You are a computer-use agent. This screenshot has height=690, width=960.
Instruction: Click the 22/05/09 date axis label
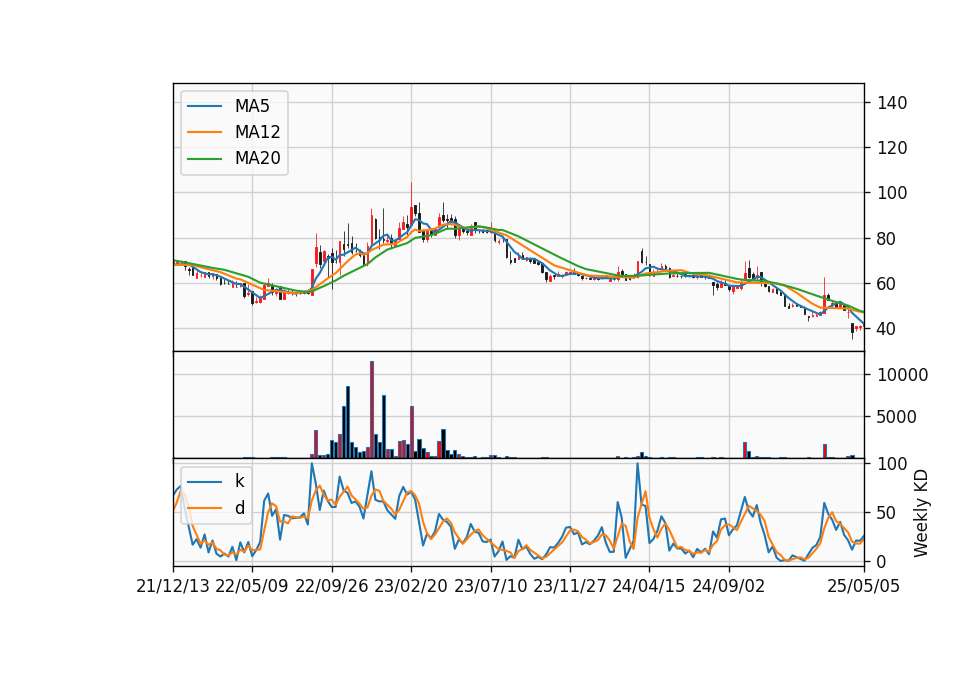252,586
